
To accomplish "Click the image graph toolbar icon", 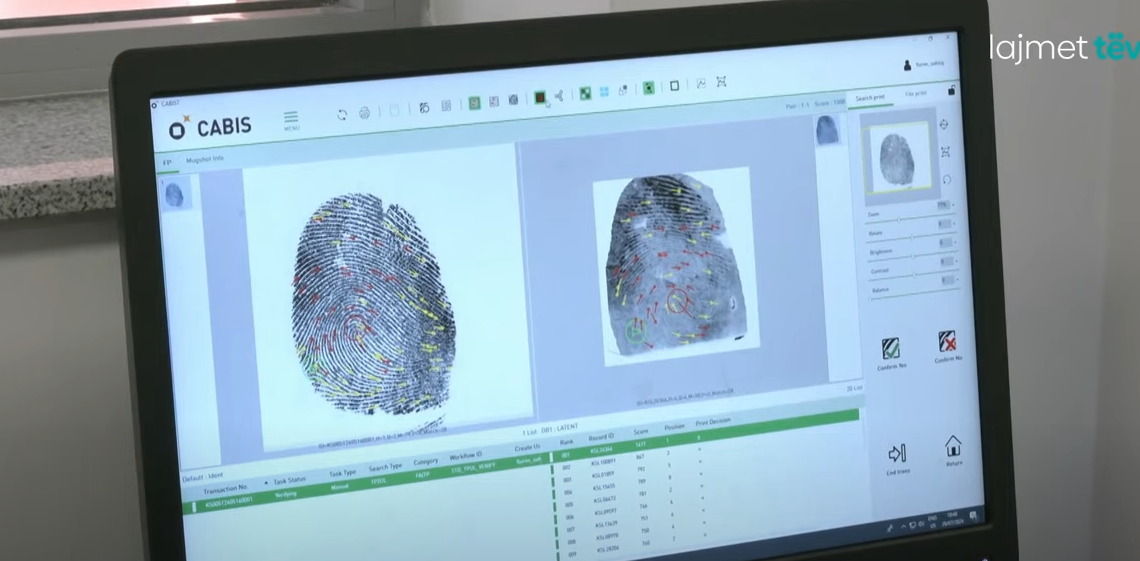I will click(701, 84).
